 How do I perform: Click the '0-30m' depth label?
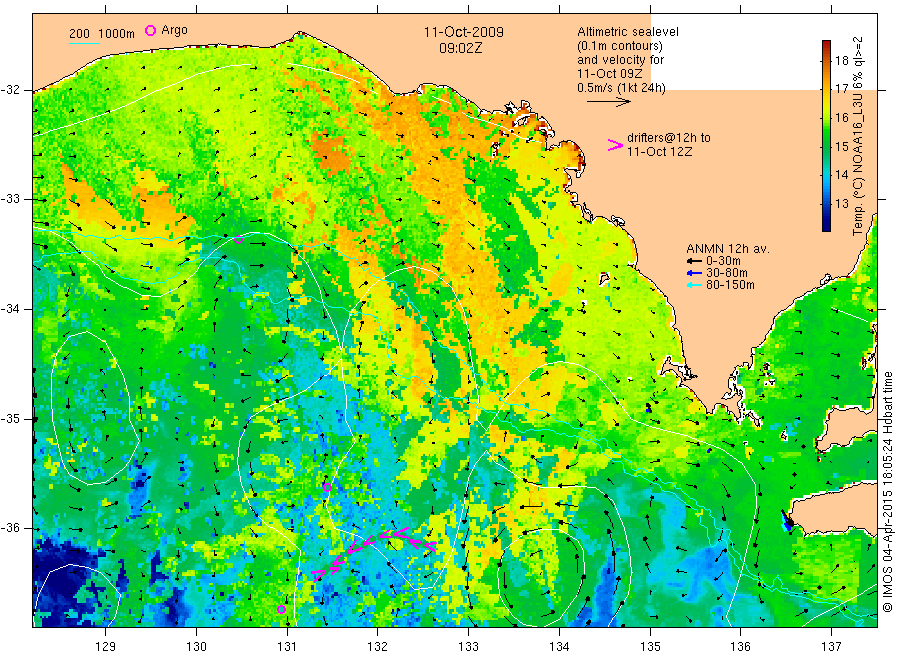tap(723, 261)
